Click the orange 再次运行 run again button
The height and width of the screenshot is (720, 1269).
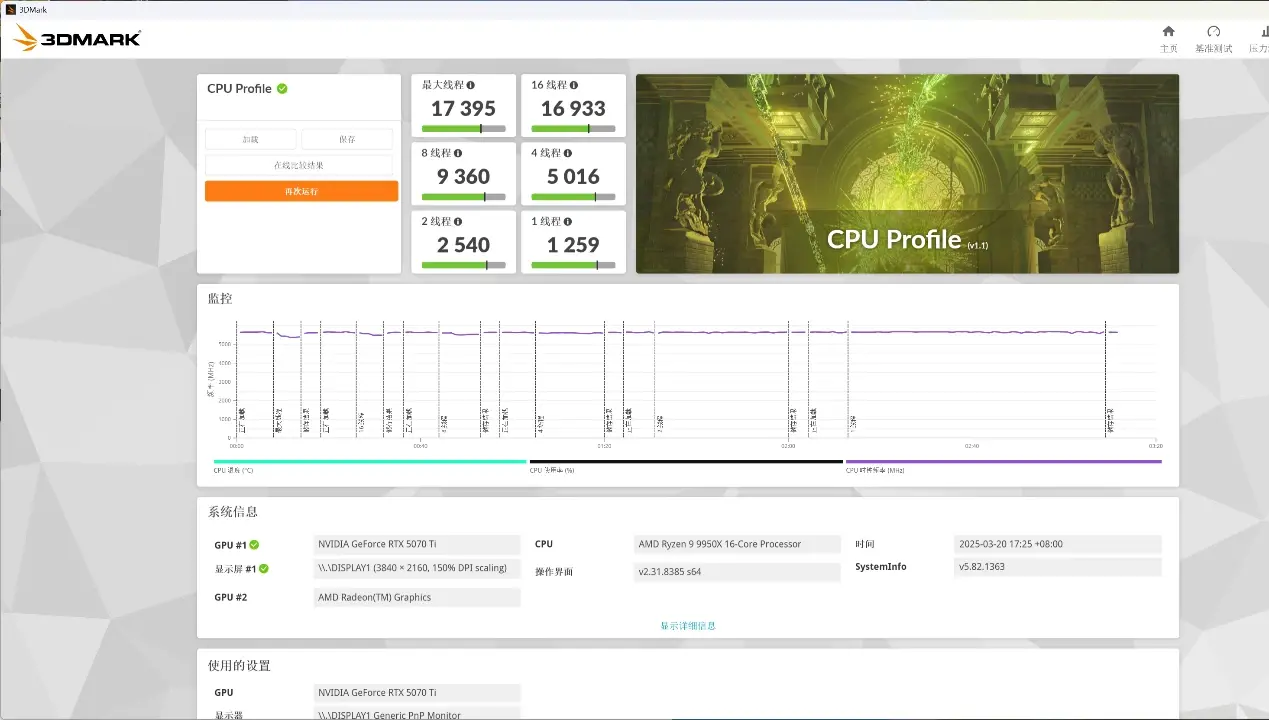click(x=301, y=191)
